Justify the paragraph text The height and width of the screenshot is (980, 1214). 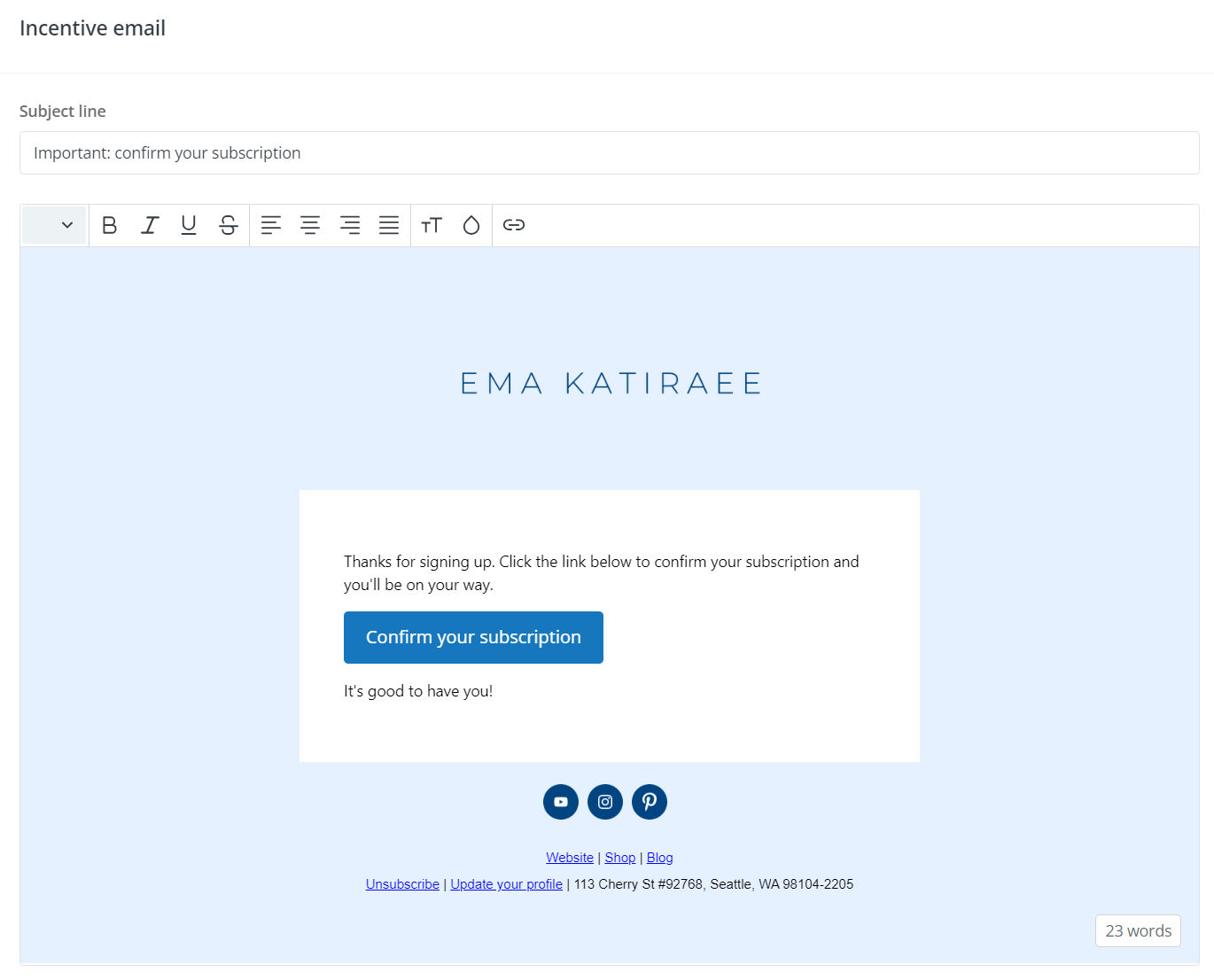pos(389,225)
